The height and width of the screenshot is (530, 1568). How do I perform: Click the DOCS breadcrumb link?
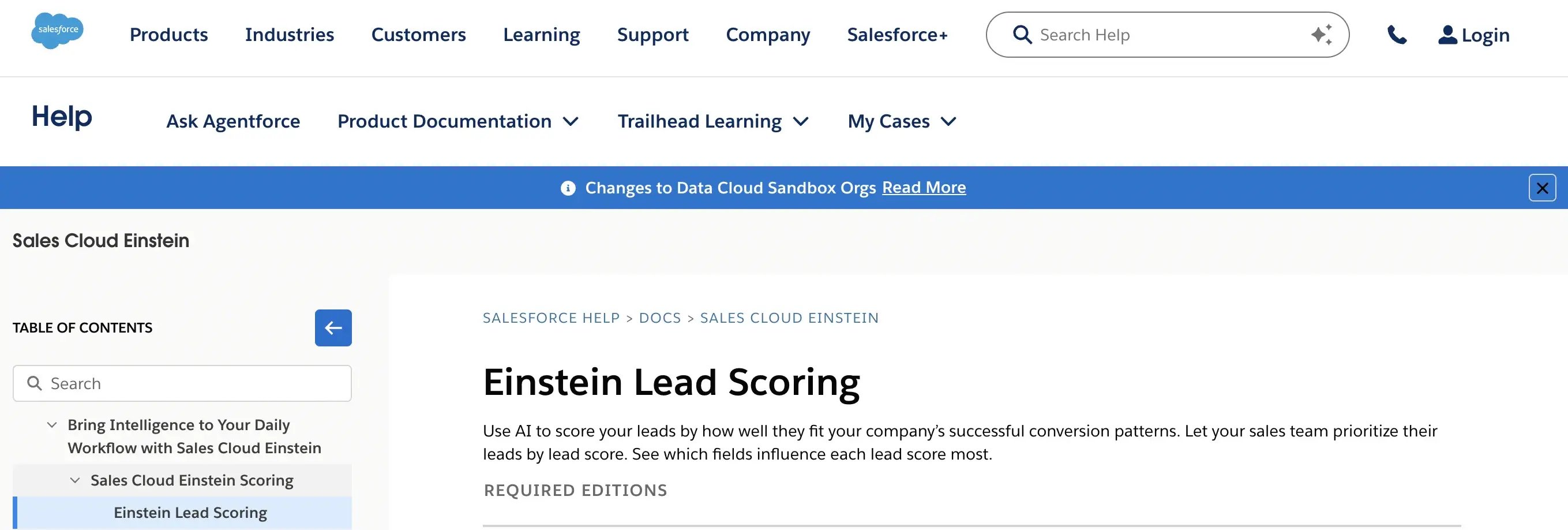click(660, 318)
